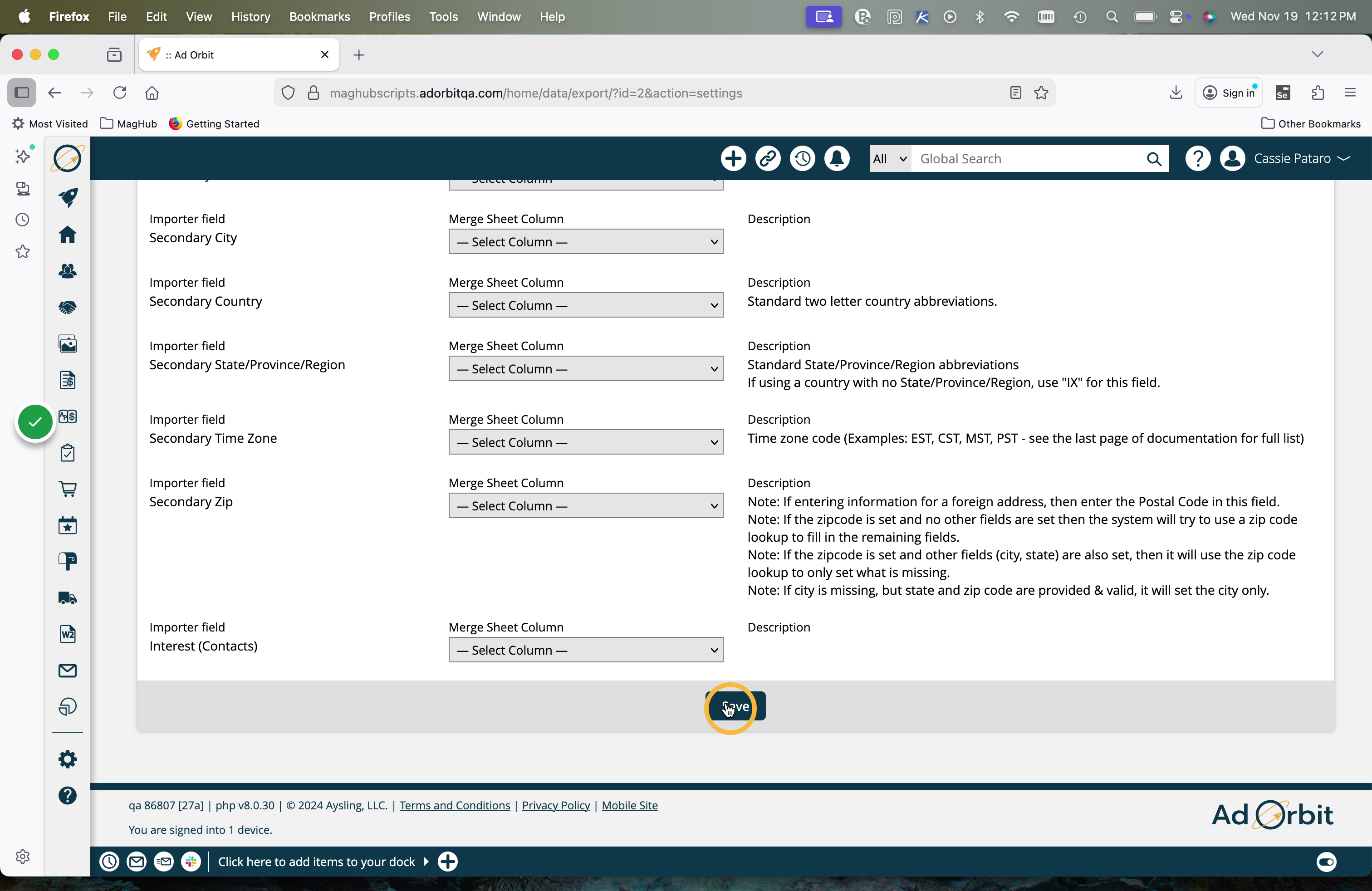Click the quick-add plus icon in header
1372x891 pixels.
click(733, 158)
